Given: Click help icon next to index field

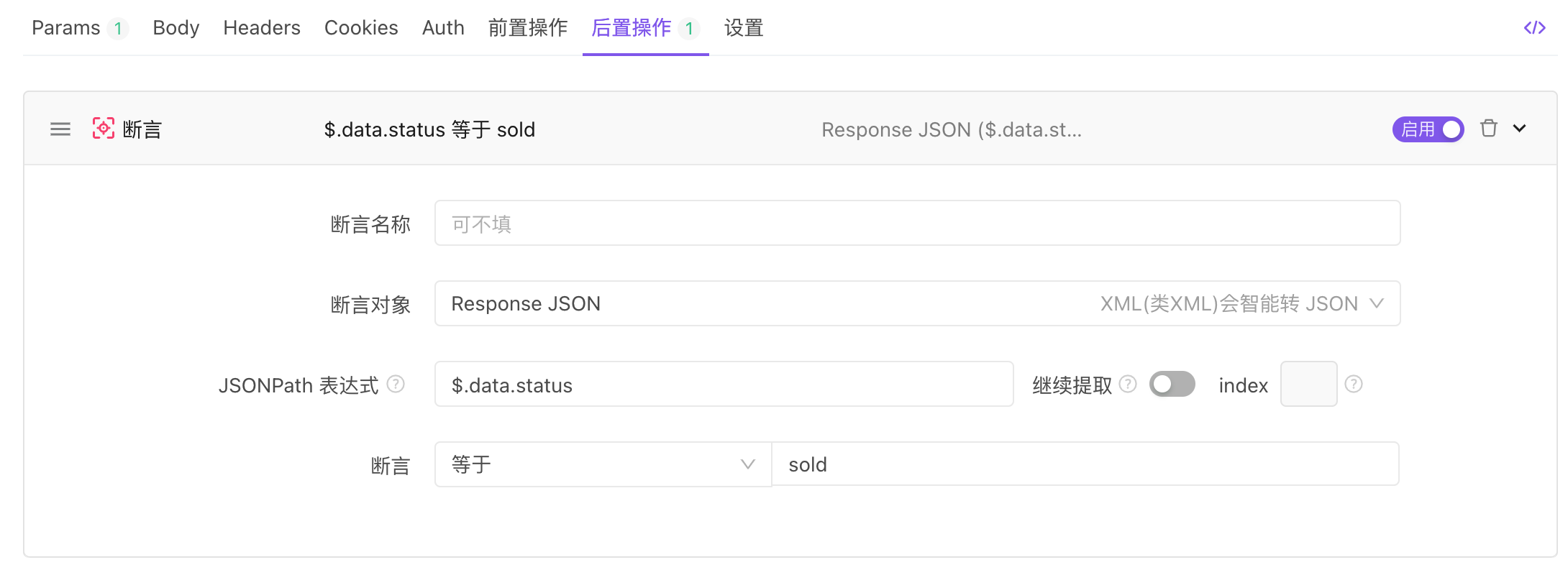Looking at the screenshot, I should [x=1353, y=385].
